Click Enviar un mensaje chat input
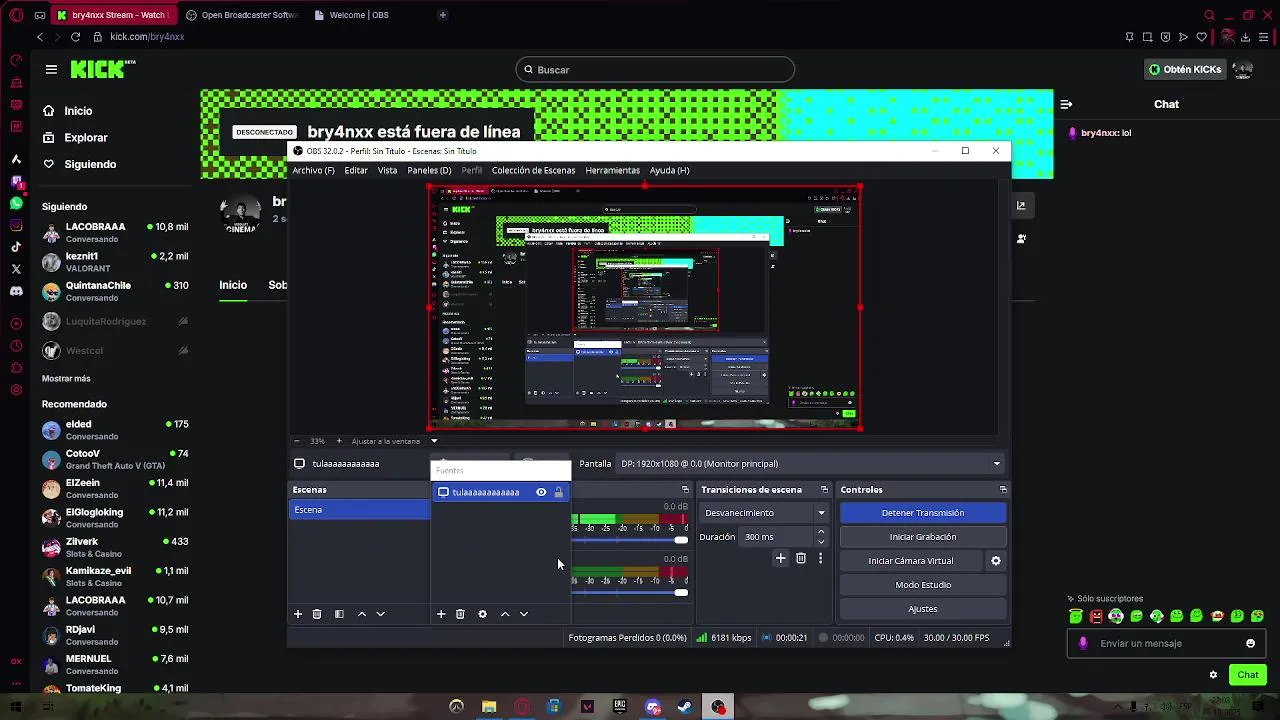The height and width of the screenshot is (720, 1280). (x=1165, y=644)
